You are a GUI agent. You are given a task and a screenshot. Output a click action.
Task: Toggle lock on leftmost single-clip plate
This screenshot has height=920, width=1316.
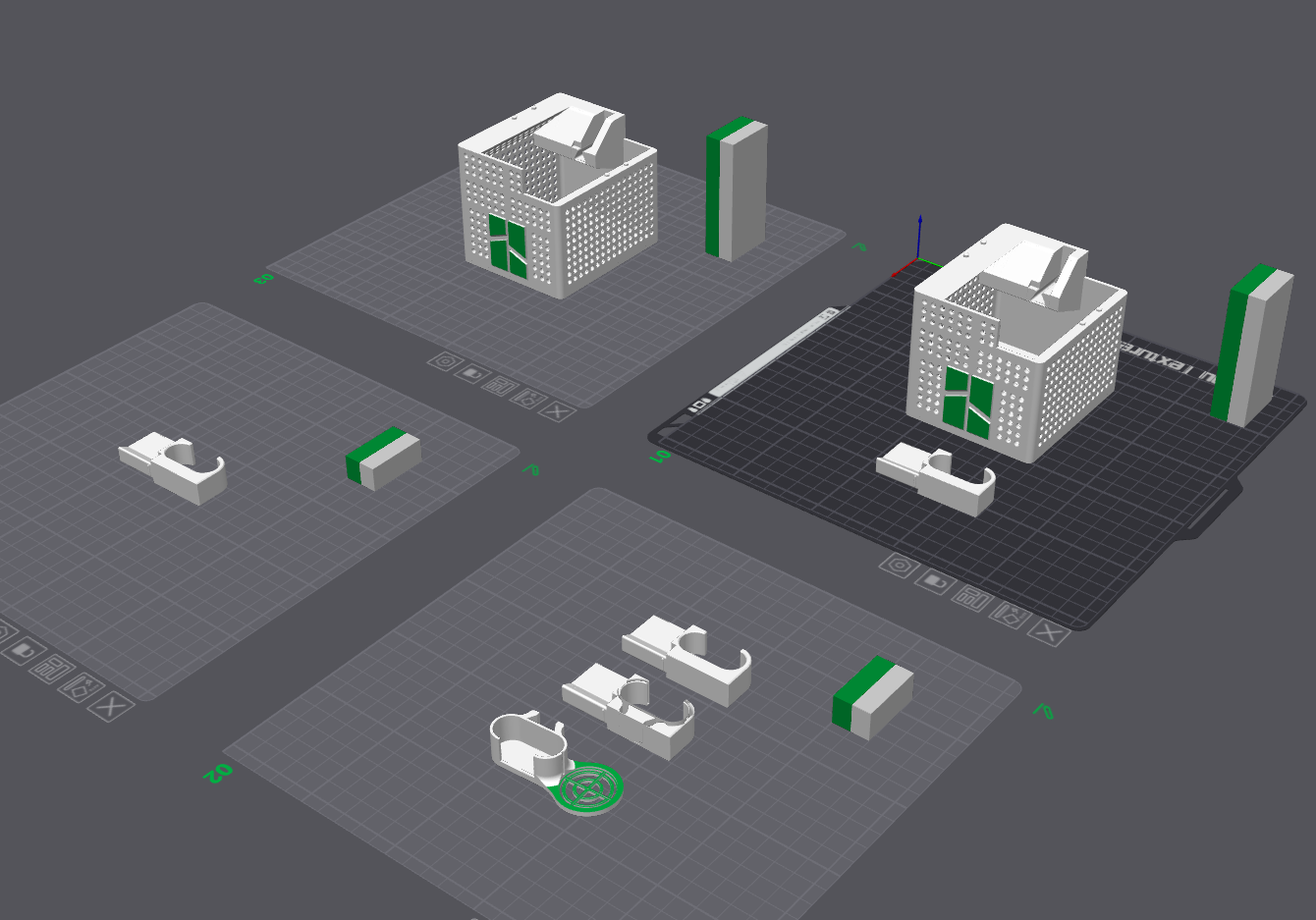22,650
